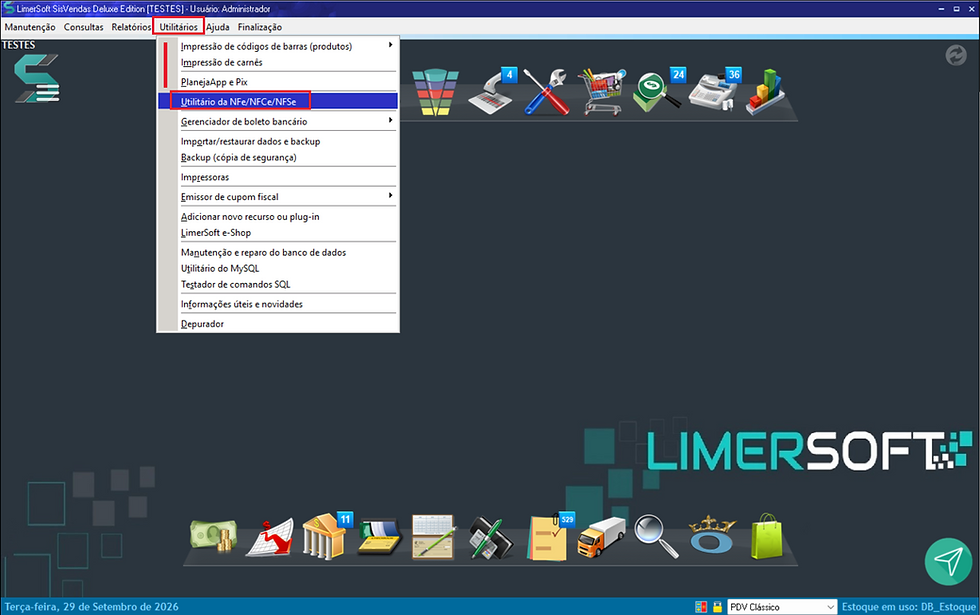
Task: Click the Utilitários menu
Action: tap(179, 27)
